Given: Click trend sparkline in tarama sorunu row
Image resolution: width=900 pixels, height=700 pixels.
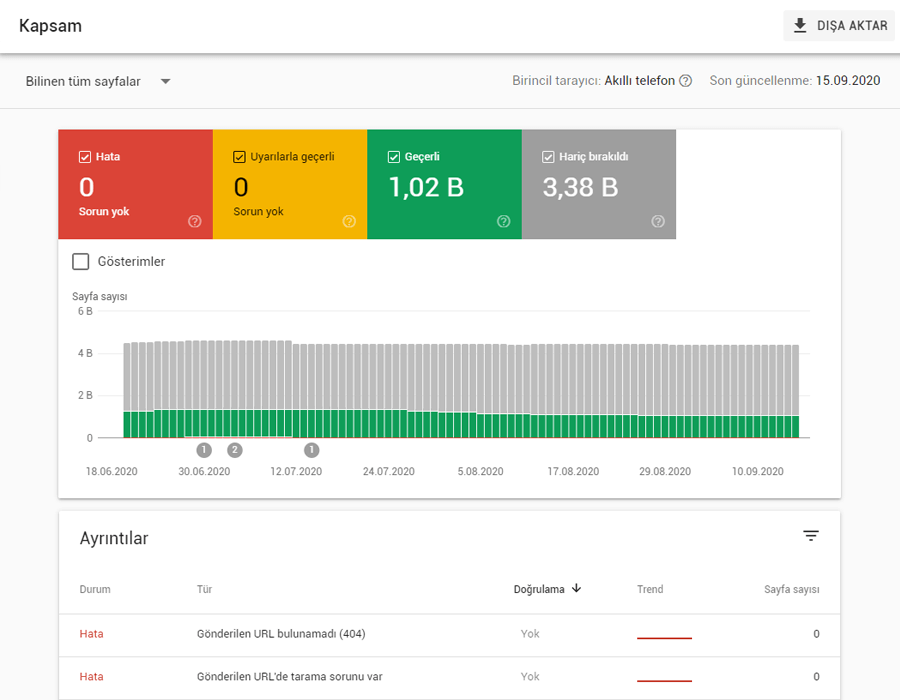Looking at the screenshot, I should (664, 680).
